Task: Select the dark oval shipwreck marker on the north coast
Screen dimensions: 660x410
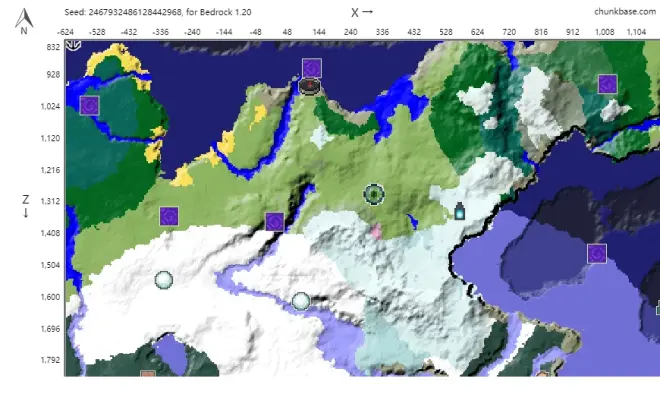Action: 310,87
